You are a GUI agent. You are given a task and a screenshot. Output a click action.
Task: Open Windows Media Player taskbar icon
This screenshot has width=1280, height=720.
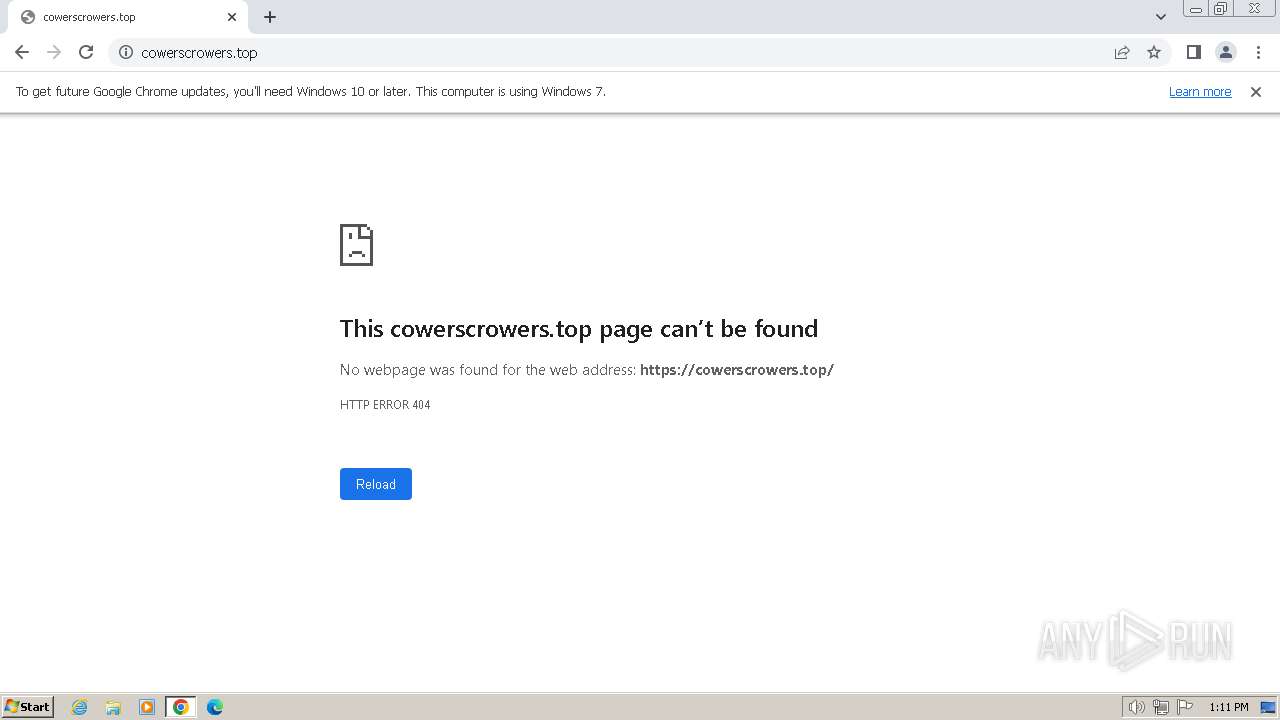tap(147, 707)
